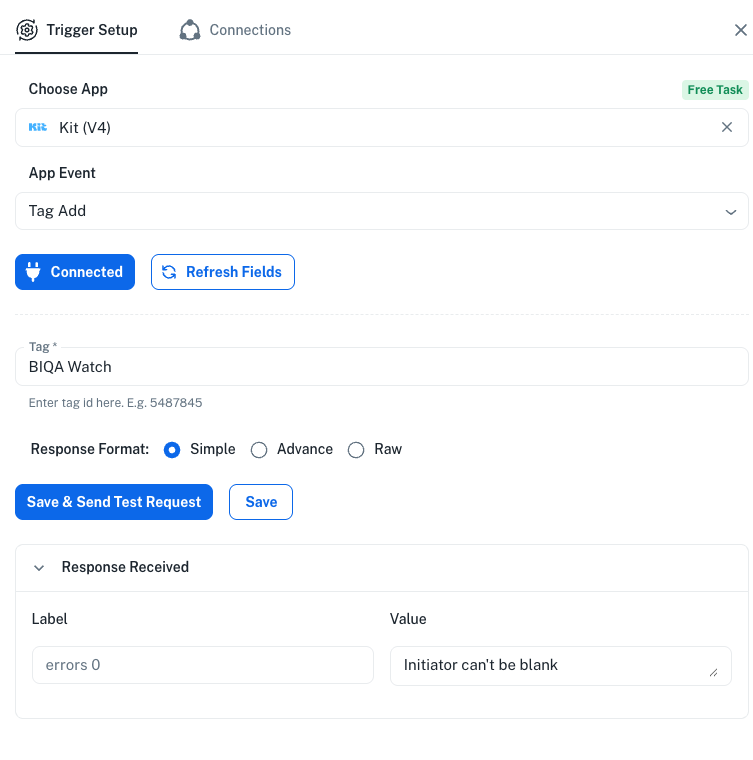Click the Connections nodes icon
Screen dimensions: 753x760
coord(190,30)
